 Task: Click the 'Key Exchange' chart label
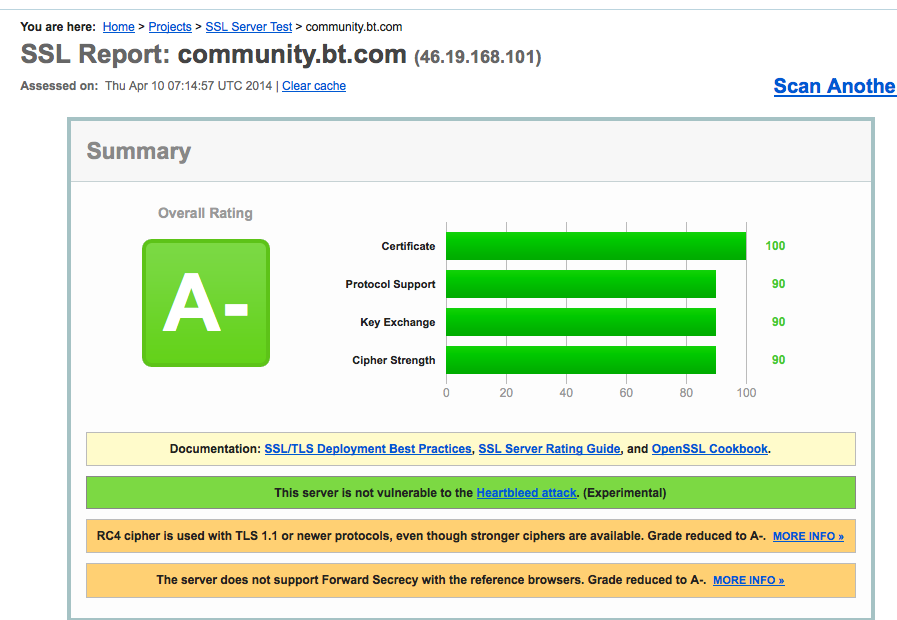[x=398, y=323]
